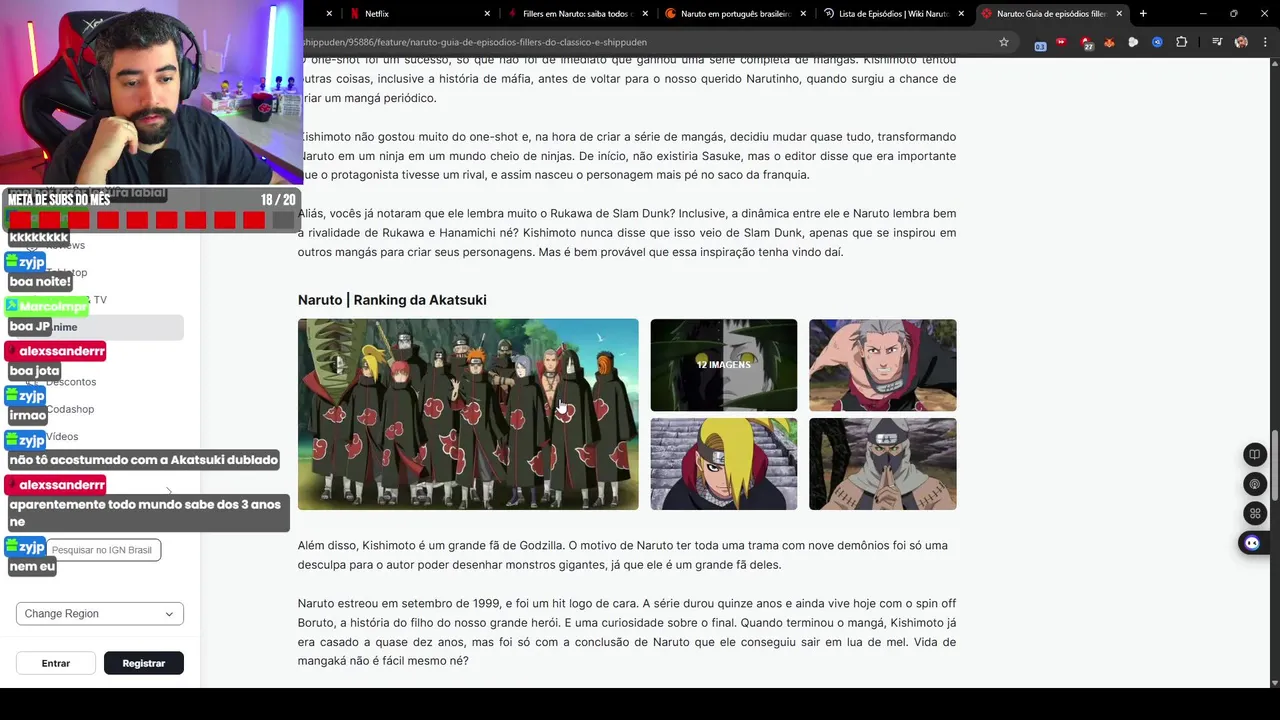Open the Discord icon on right edge
Image resolution: width=1280 pixels, height=720 pixels.
1251,543
